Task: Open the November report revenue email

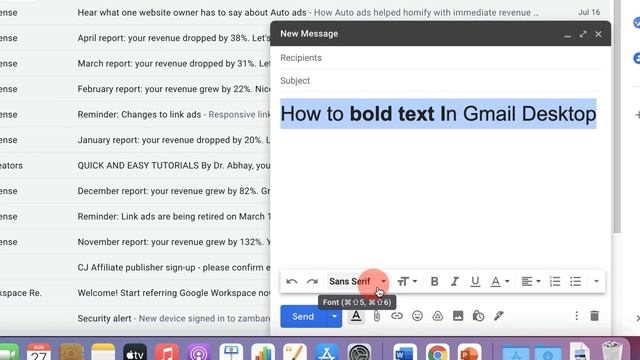Action: (135, 242)
